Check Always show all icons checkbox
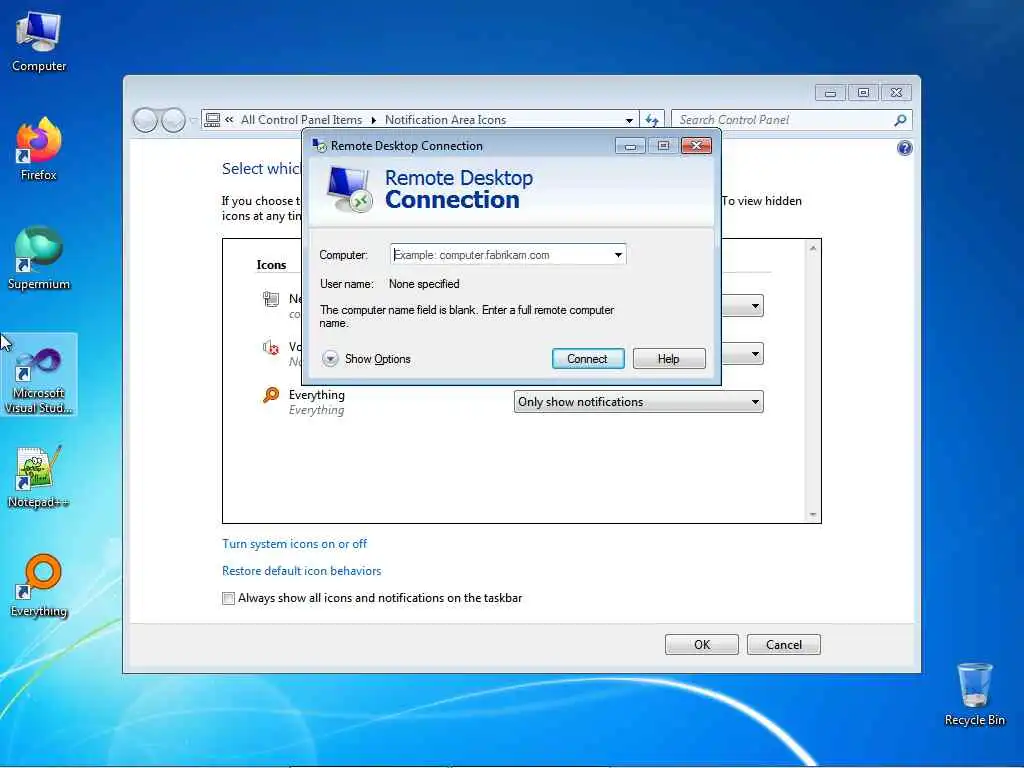The width and height of the screenshot is (1024, 768). tap(228, 598)
